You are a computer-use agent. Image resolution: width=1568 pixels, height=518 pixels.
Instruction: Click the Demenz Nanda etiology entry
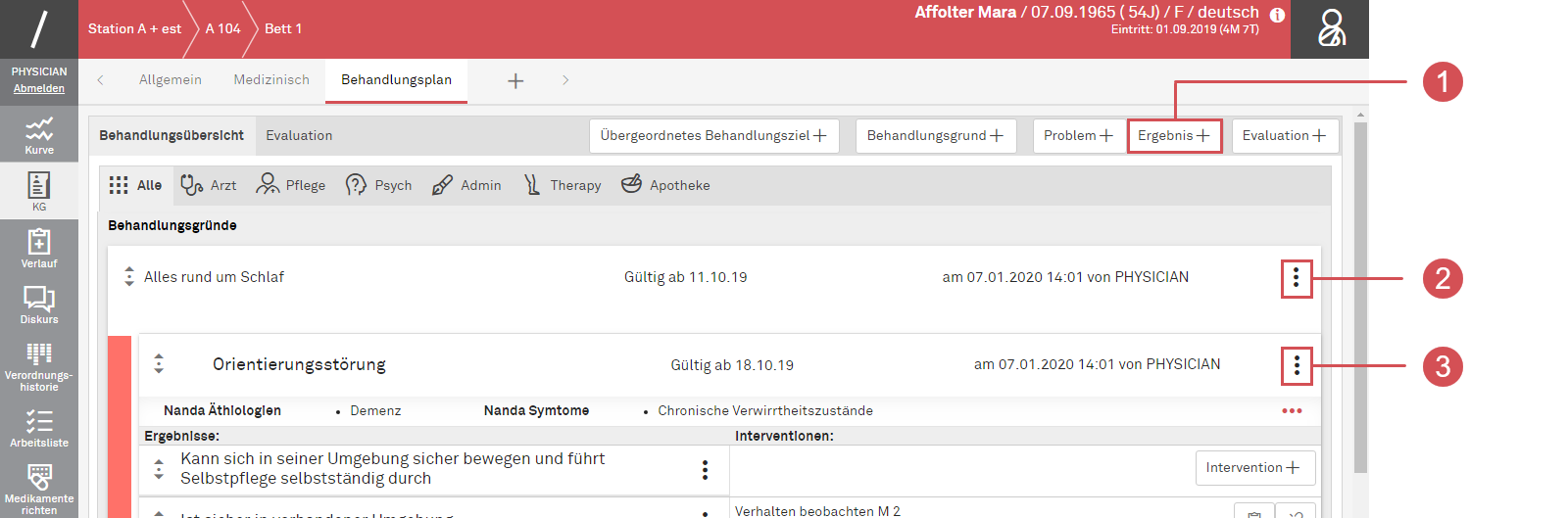click(x=375, y=411)
